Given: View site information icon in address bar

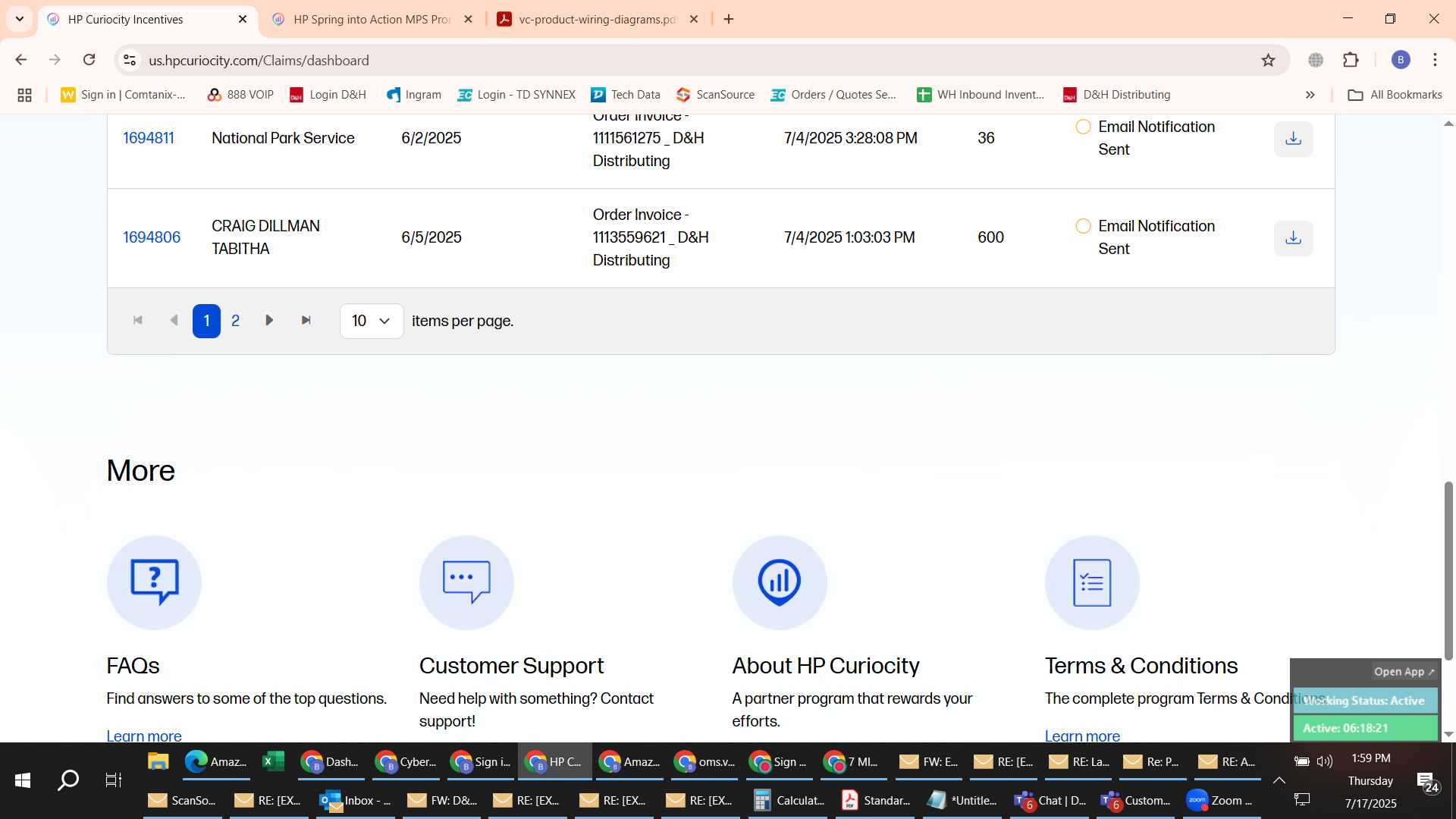Looking at the screenshot, I should coord(130,60).
